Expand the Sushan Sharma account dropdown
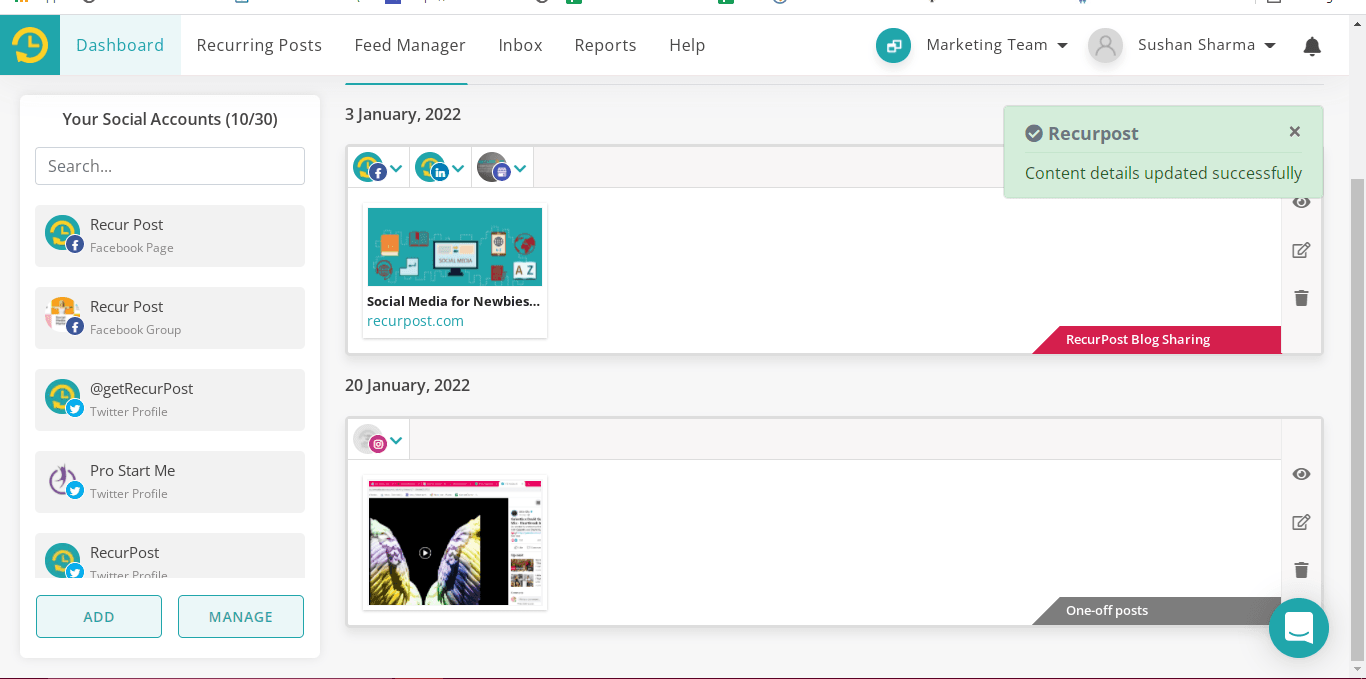The width and height of the screenshot is (1366, 679). (x=1206, y=45)
